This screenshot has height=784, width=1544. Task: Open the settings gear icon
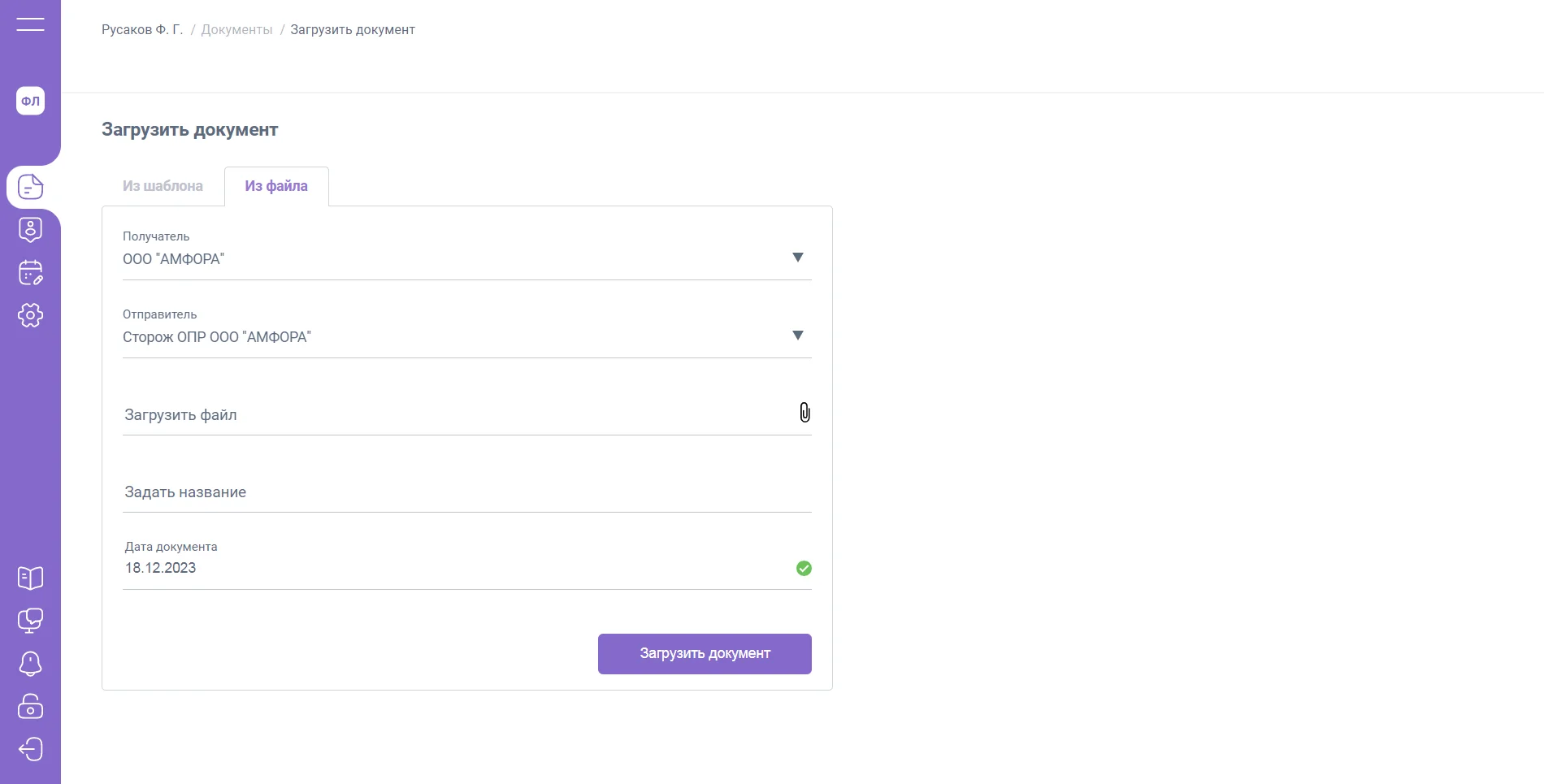[30, 315]
